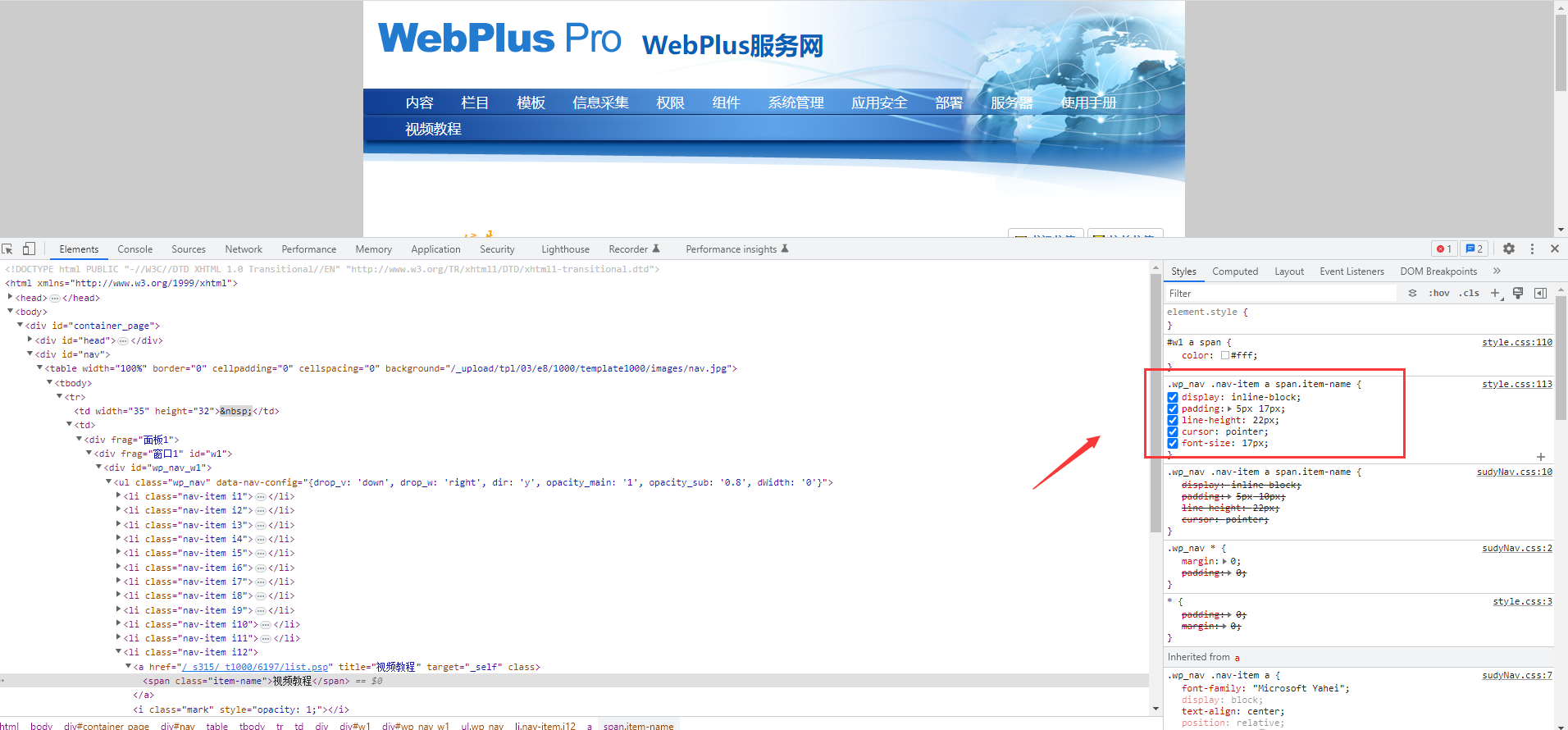Activate the inspect element picker tool
This screenshot has width=1568, height=730.
[7, 249]
